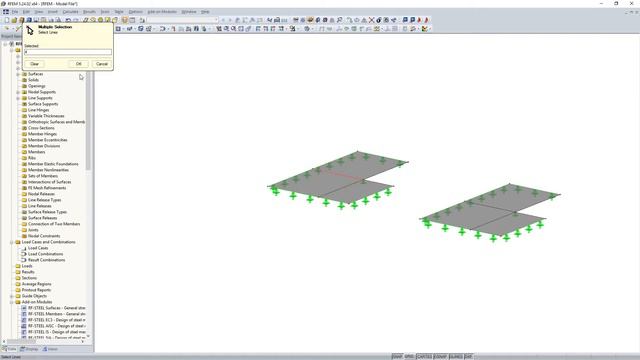Select Solids in the navigator tree

click(33, 80)
